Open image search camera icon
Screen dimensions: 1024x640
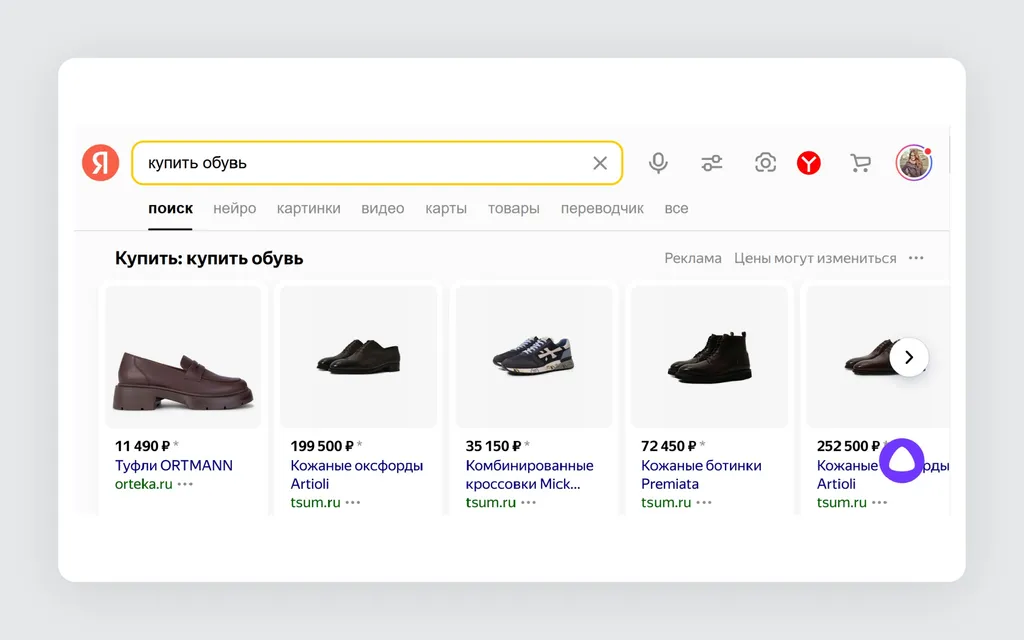click(x=765, y=163)
